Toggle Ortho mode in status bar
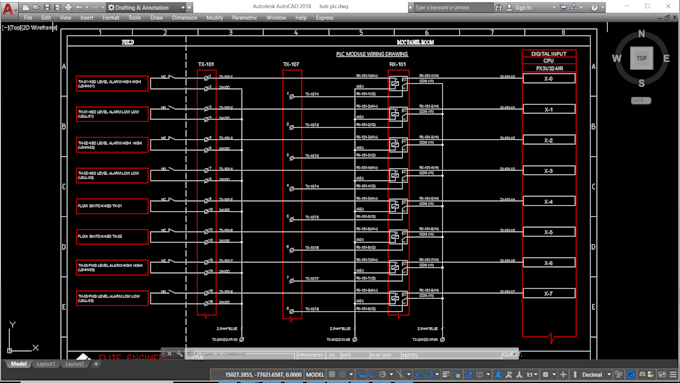 pos(372,375)
